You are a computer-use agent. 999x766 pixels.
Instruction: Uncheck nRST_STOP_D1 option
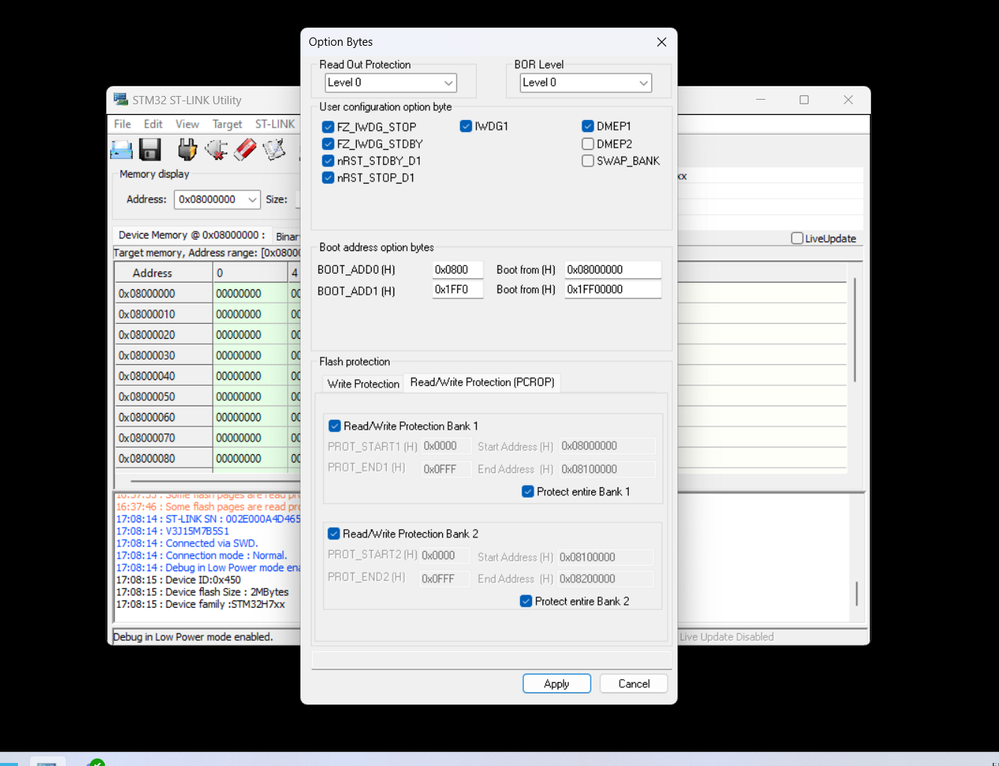tap(328, 178)
